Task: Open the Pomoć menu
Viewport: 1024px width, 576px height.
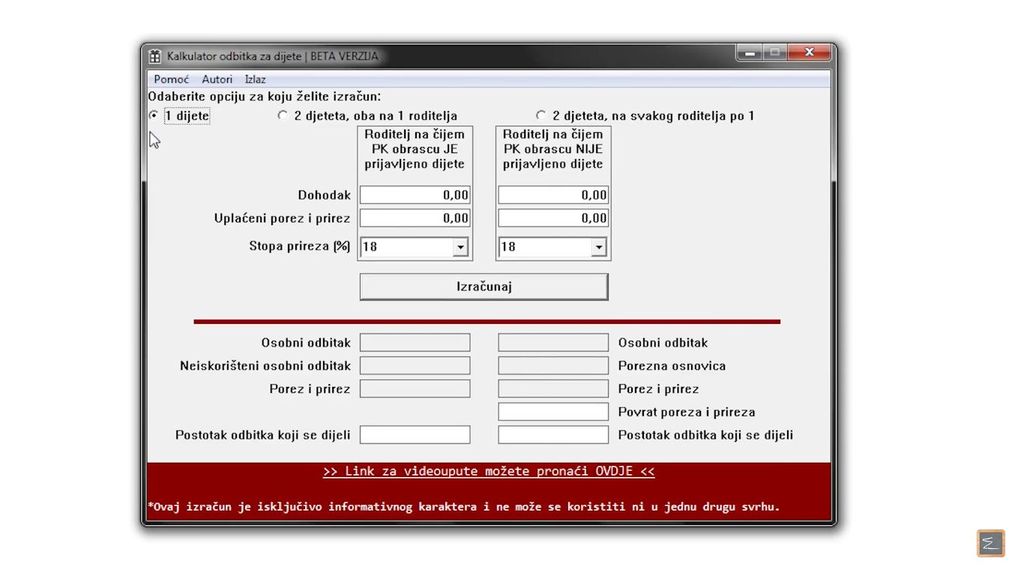Action: pos(170,79)
